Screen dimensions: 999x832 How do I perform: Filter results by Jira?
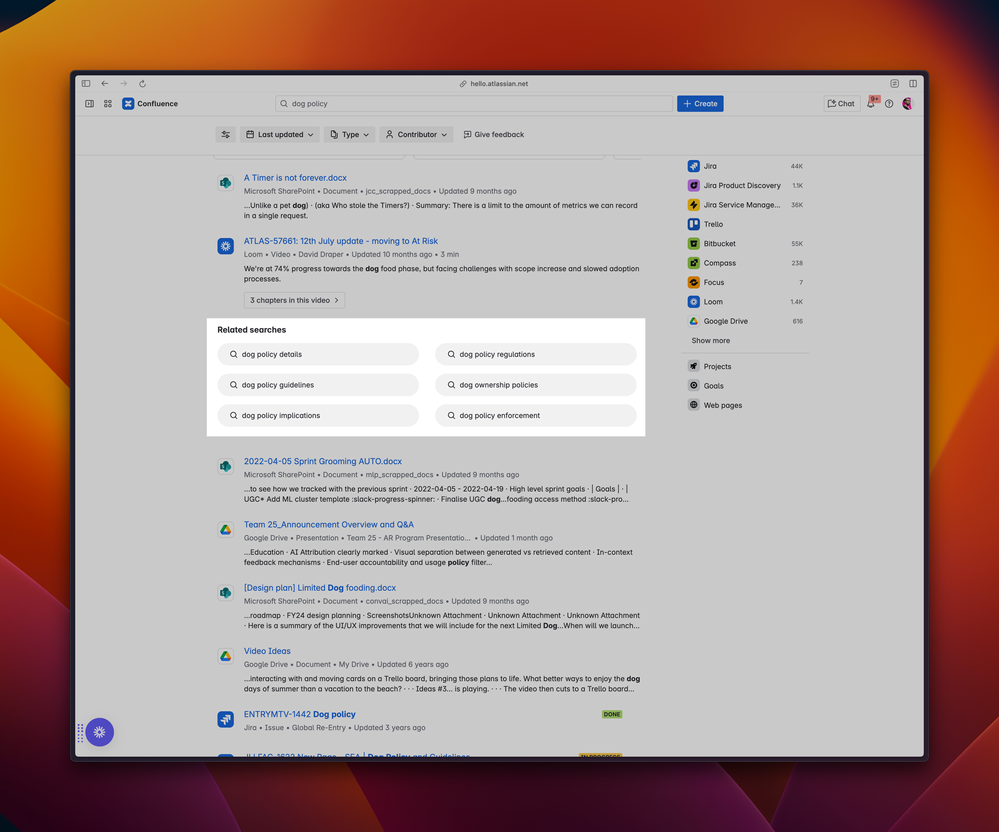tap(745, 166)
